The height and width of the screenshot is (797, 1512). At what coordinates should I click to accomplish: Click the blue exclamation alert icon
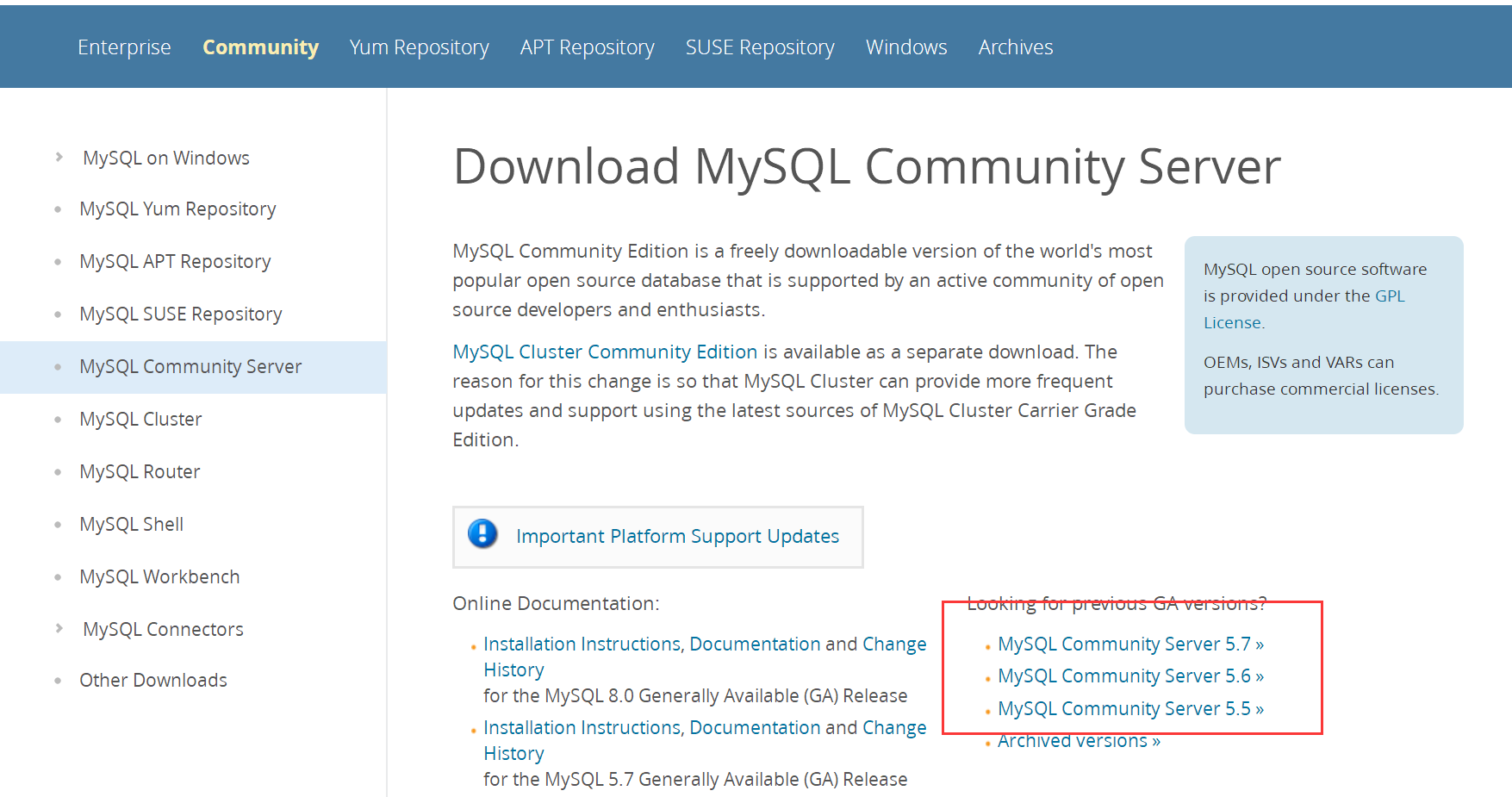(482, 533)
